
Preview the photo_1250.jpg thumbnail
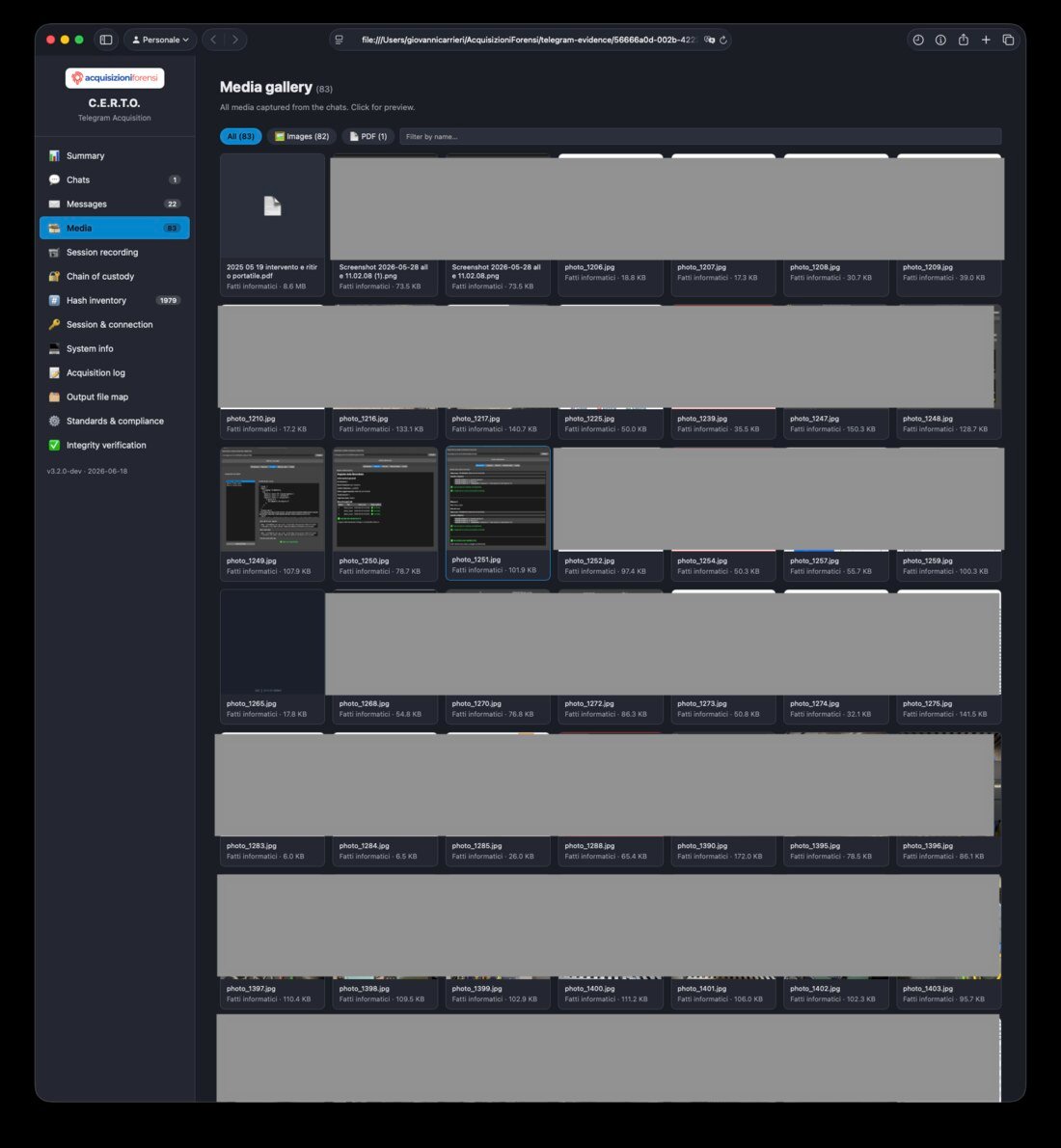[x=385, y=499]
